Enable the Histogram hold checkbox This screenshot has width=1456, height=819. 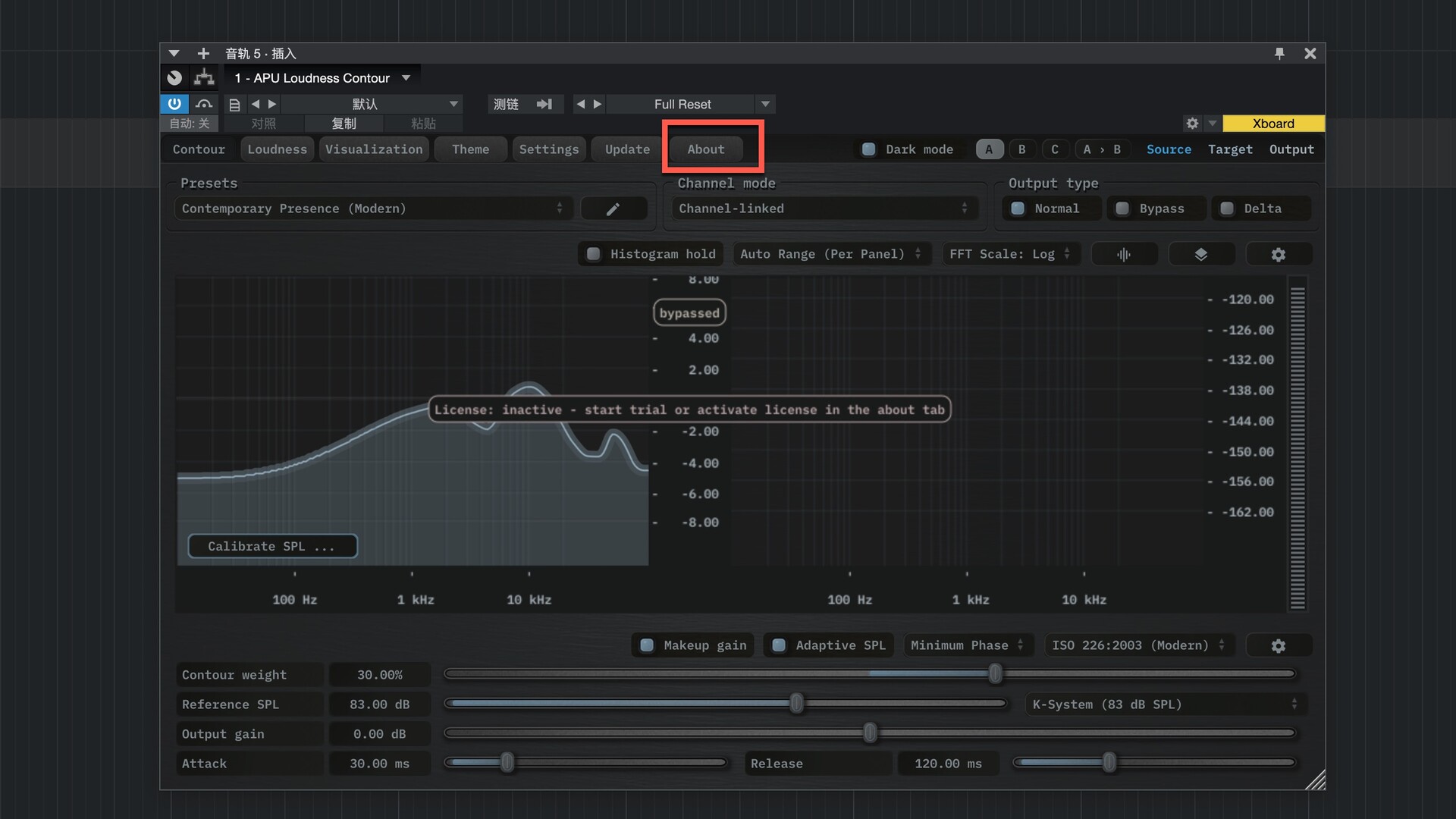594,254
